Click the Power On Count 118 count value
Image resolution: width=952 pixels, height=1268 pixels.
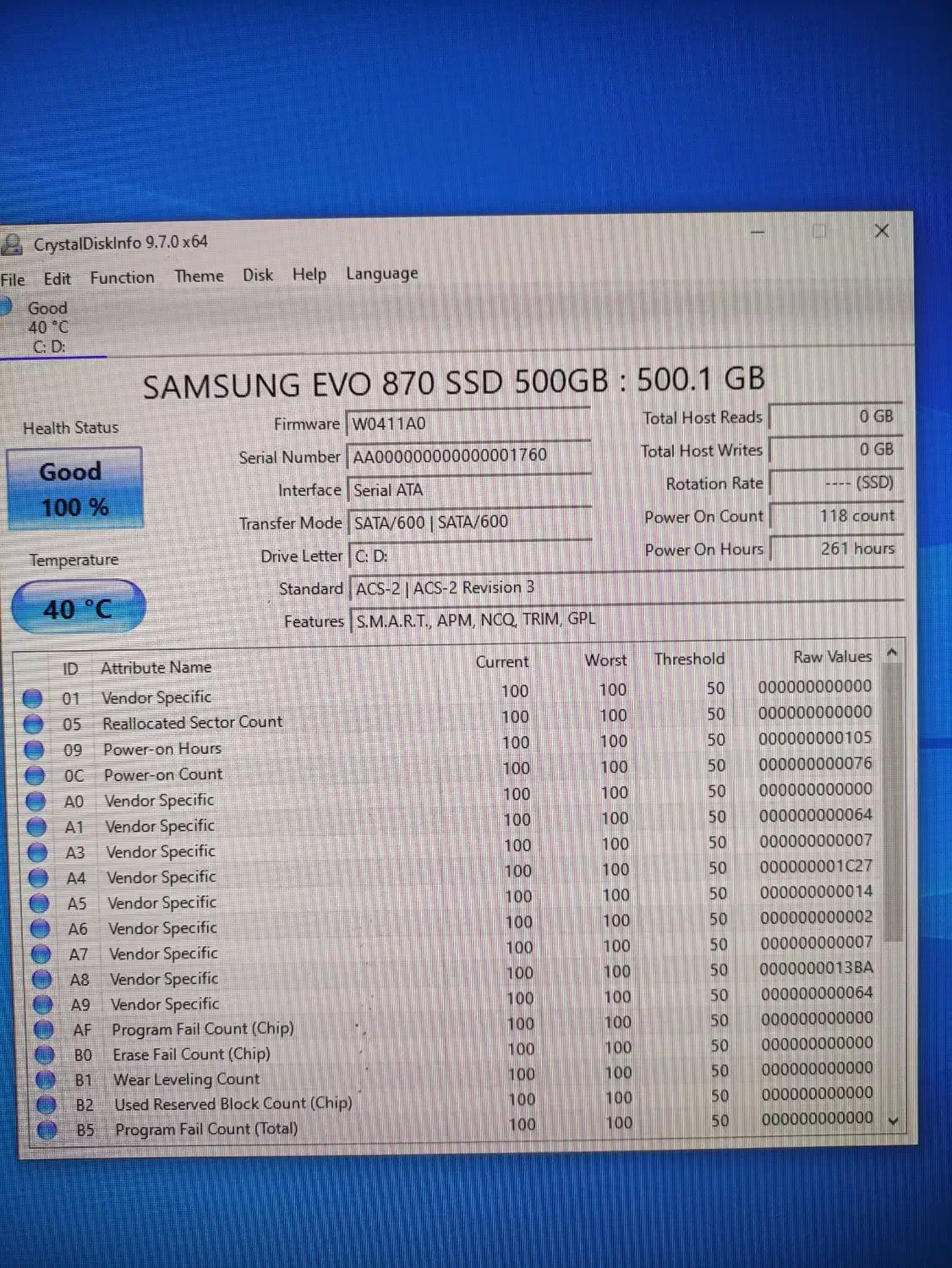click(x=836, y=515)
